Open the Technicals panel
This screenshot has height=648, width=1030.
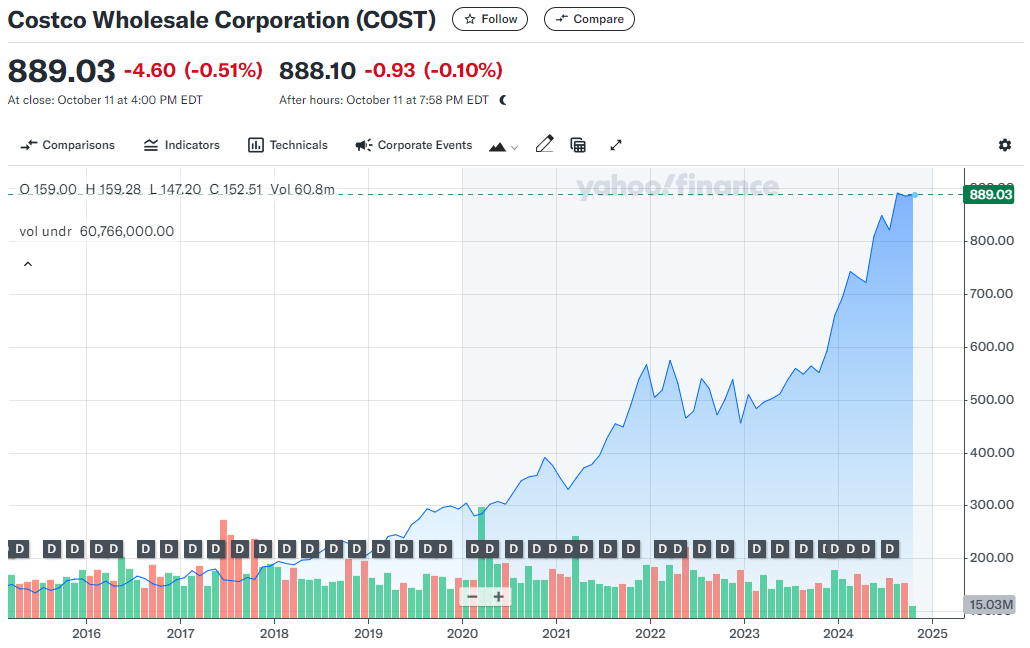coord(288,145)
